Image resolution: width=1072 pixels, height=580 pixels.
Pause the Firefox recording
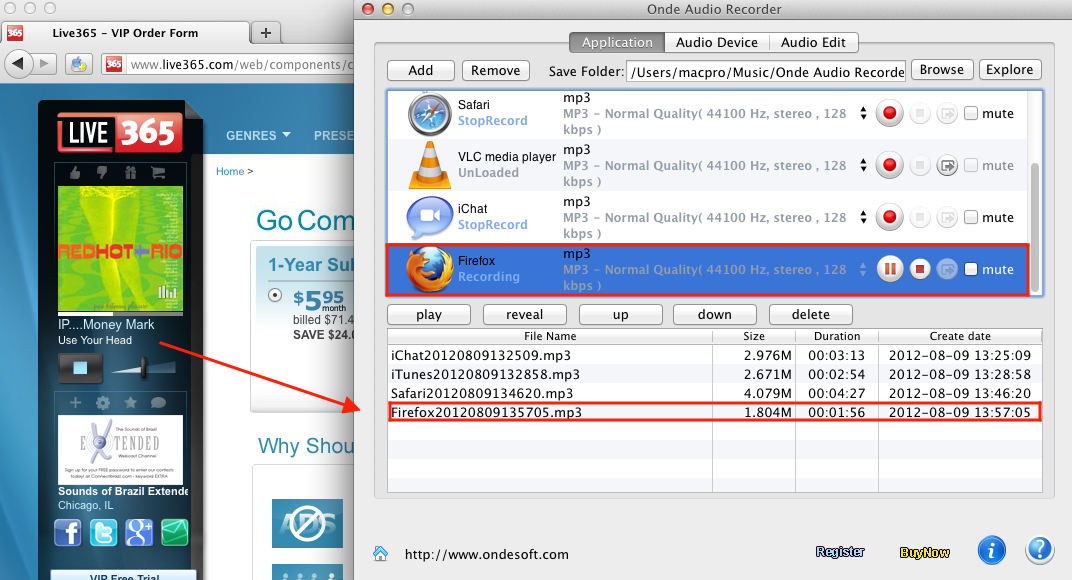coord(889,269)
